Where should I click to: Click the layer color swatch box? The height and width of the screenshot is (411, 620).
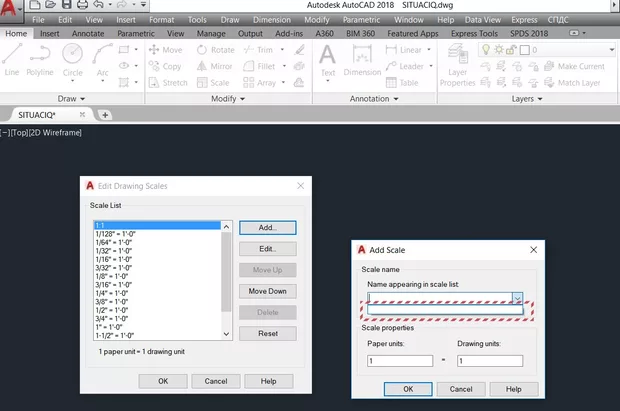(524, 50)
